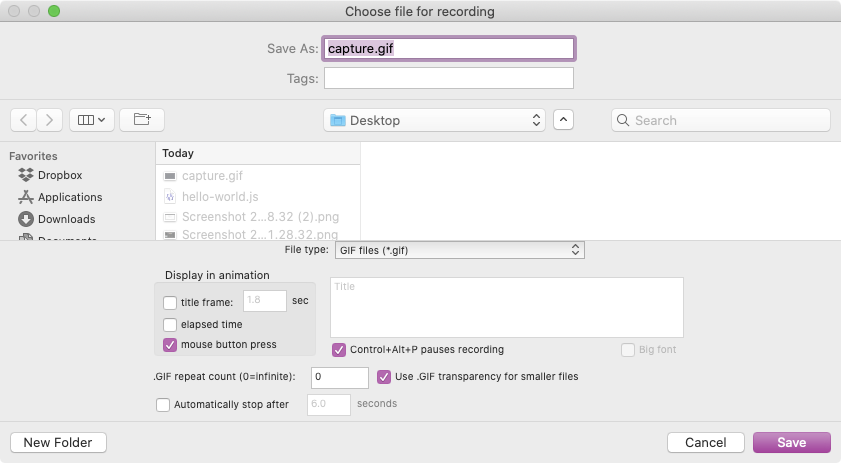The image size is (841, 463).
Task: Click the GIF repeat count field
Action: coord(340,377)
